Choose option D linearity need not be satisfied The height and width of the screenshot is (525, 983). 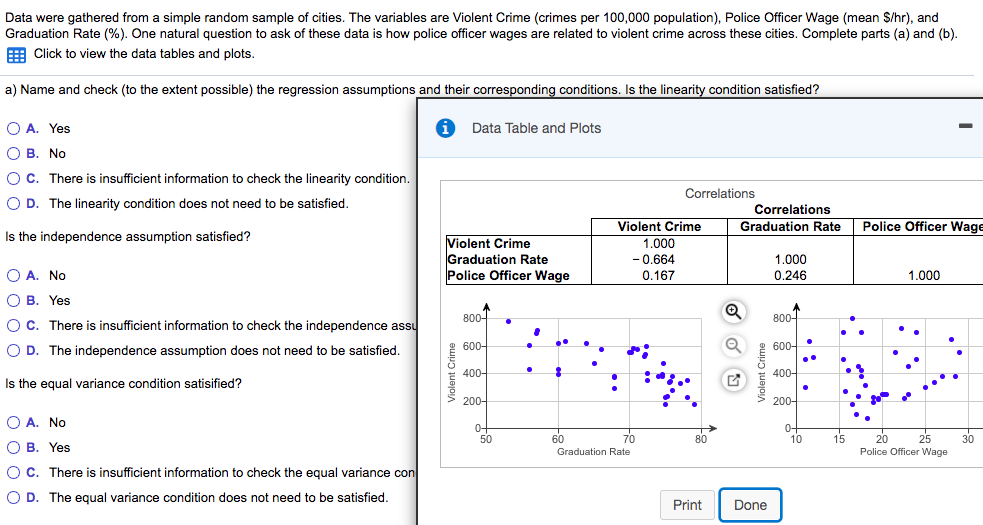coord(13,204)
